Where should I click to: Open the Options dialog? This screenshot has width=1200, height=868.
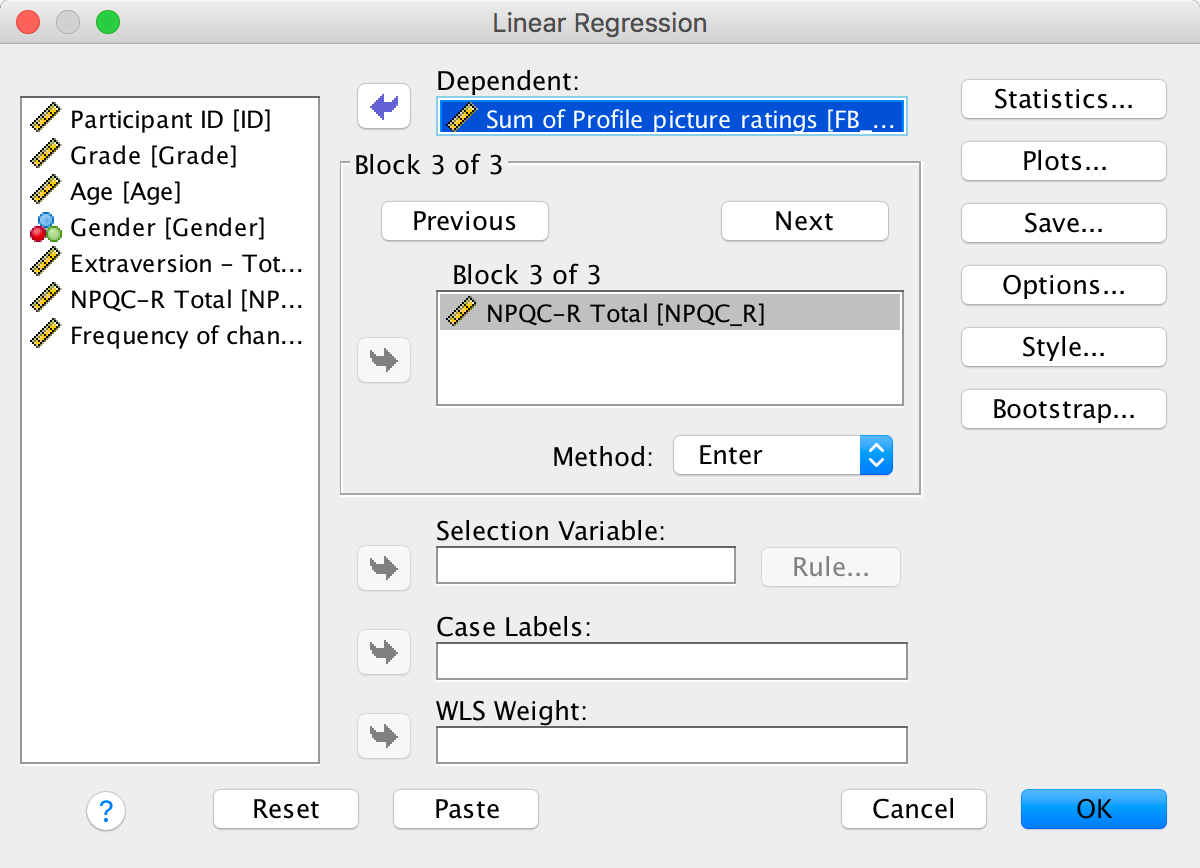1063,285
